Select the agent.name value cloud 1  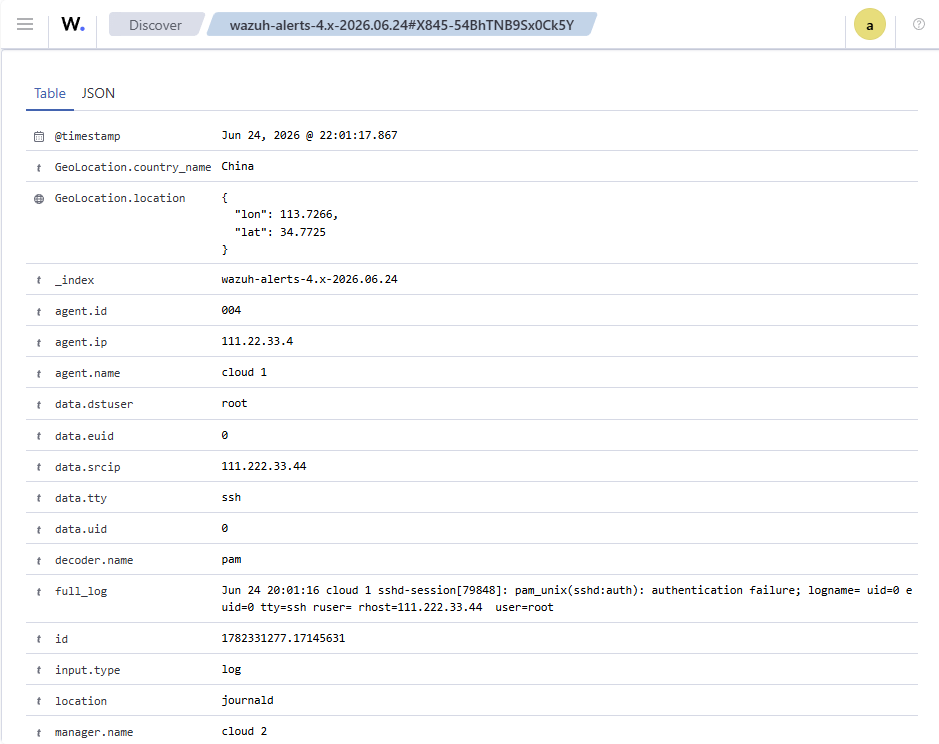[x=244, y=373]
